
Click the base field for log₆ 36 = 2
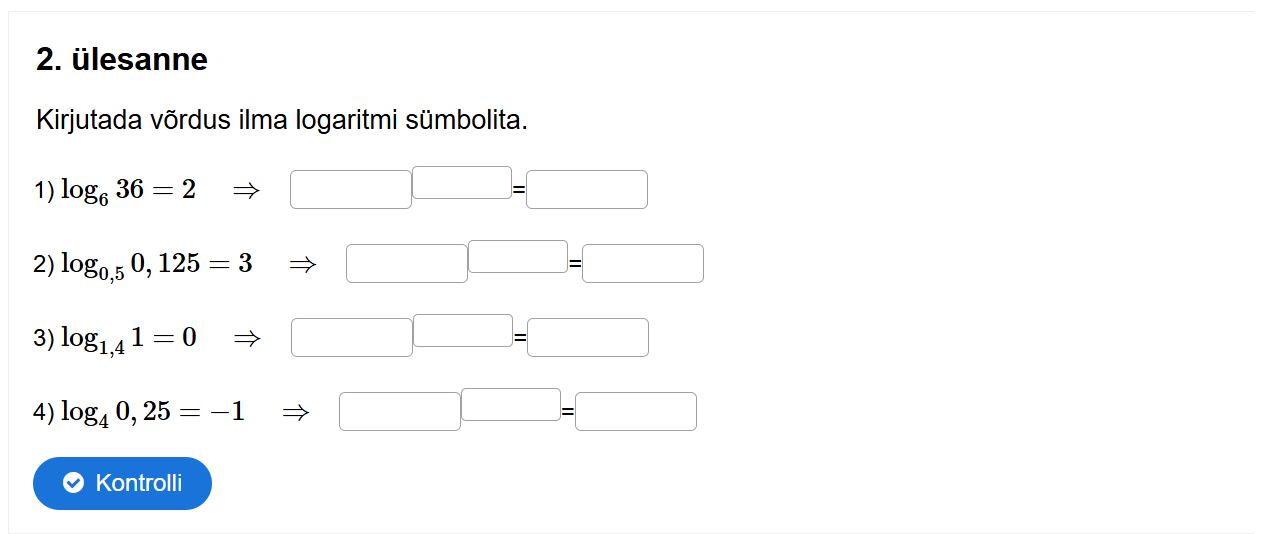(351, 190)
